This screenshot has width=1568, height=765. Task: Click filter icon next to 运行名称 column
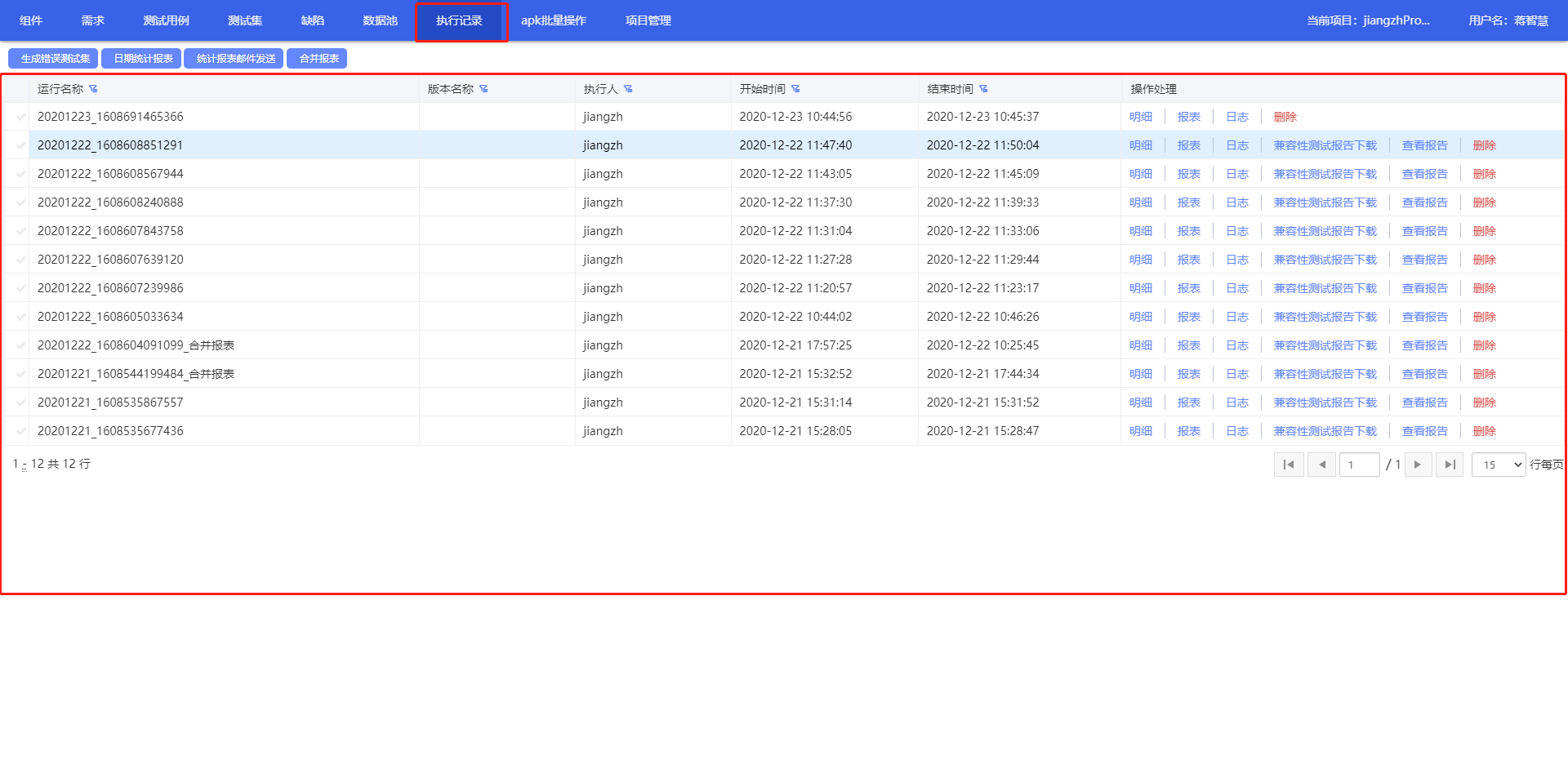click(x=93, y=89)
